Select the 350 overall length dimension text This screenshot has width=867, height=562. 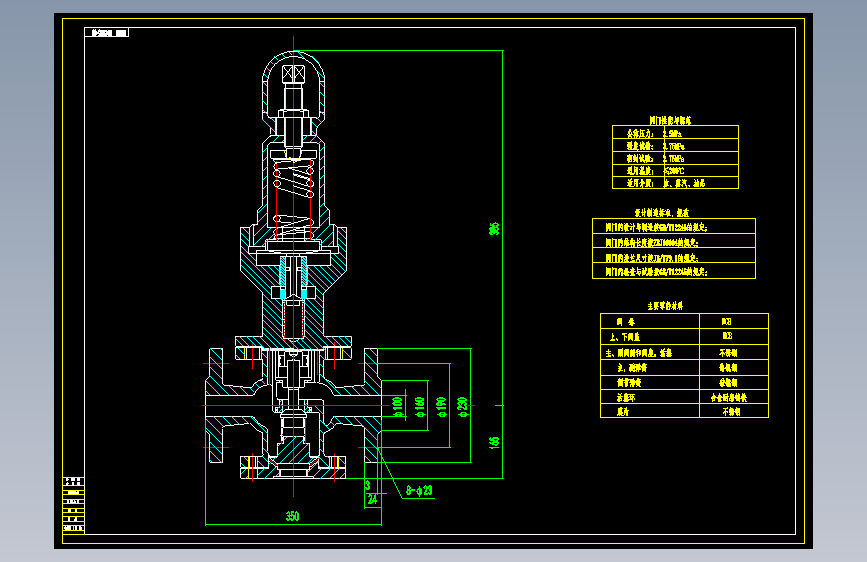[293, 516]
